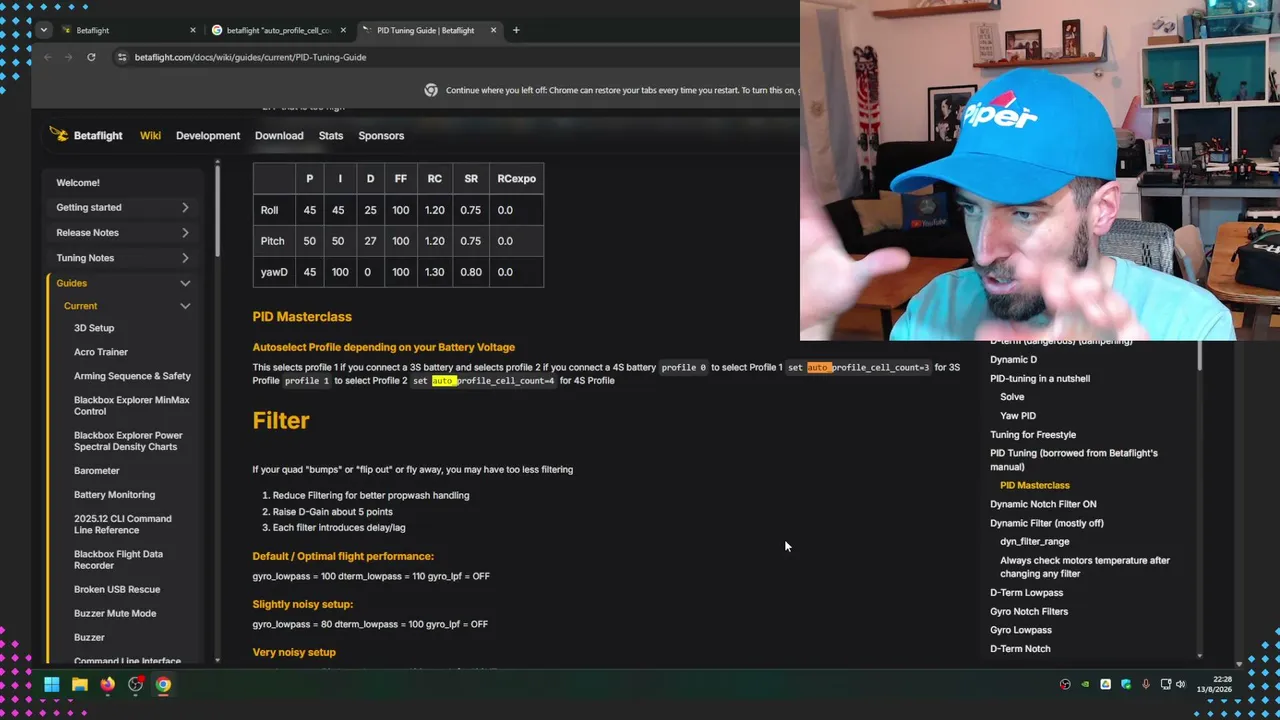
Task: Click the volume speaker tray icon
Action: (x=1181, y=685)
